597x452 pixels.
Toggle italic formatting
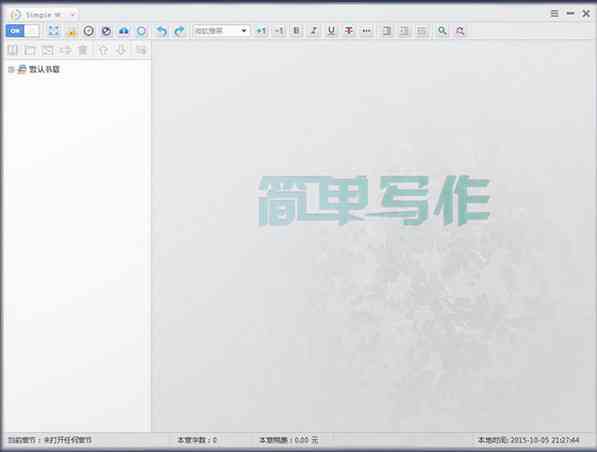pos(314,31)
